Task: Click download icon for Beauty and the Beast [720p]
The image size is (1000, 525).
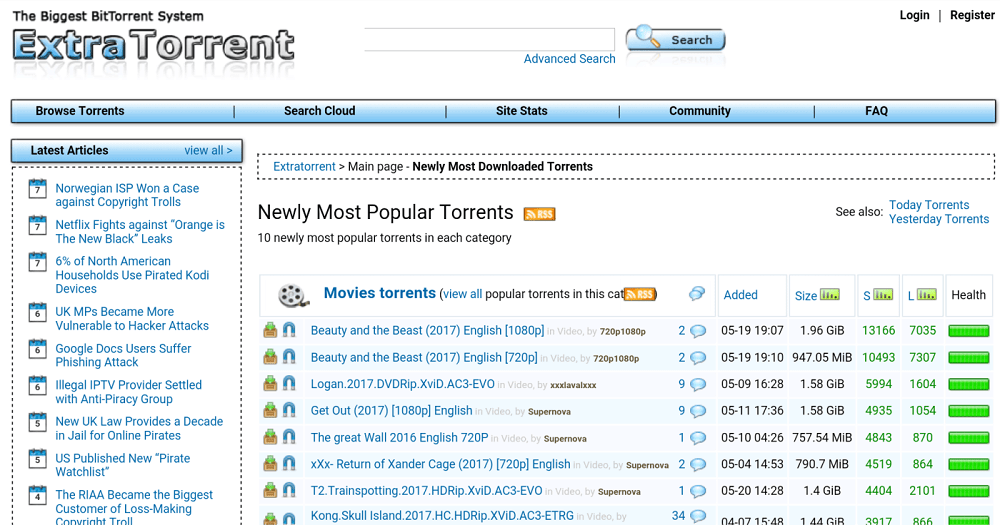Action: (x=270, y=357)
